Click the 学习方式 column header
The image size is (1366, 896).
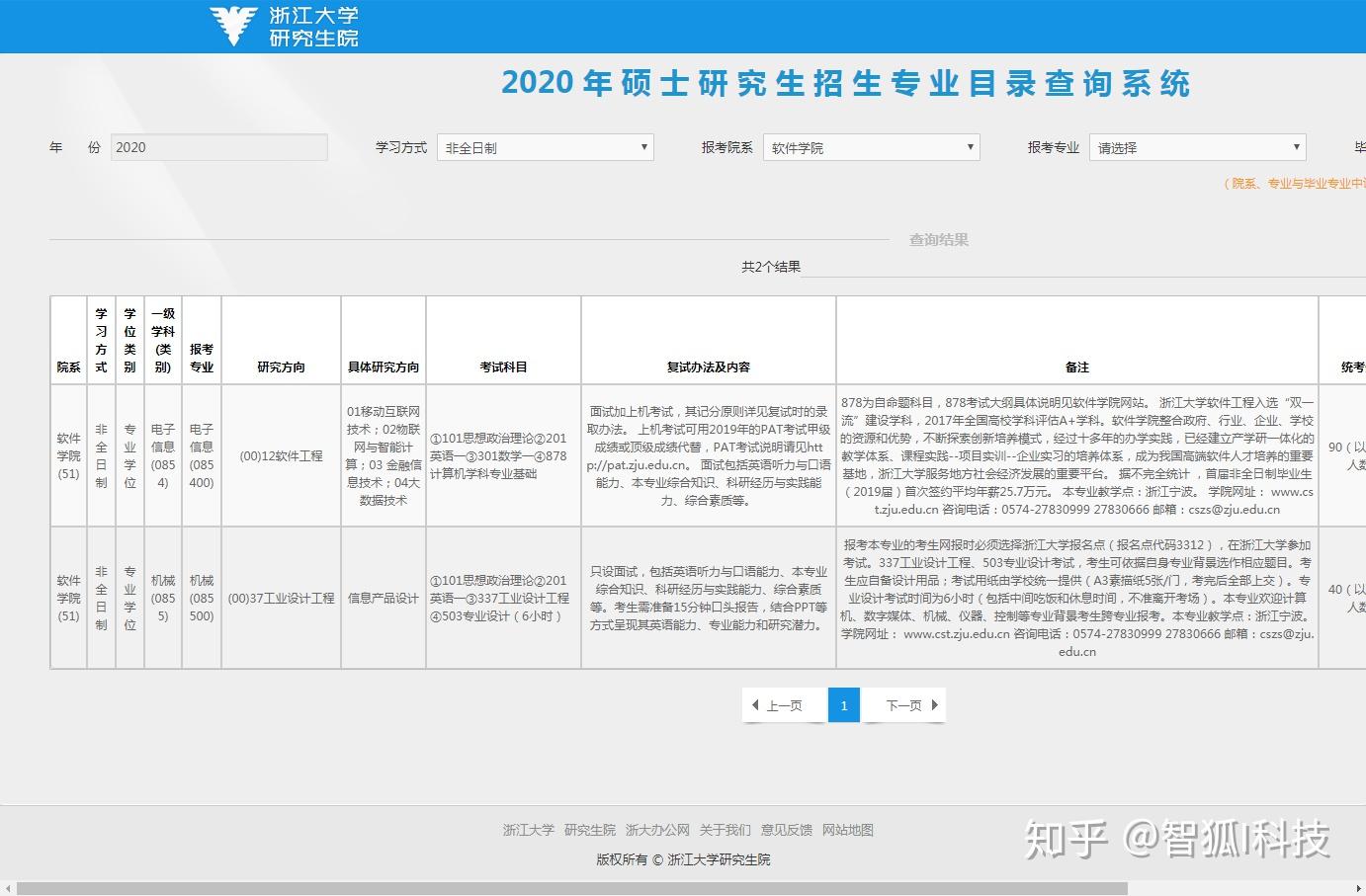click(x=101, y=340)
